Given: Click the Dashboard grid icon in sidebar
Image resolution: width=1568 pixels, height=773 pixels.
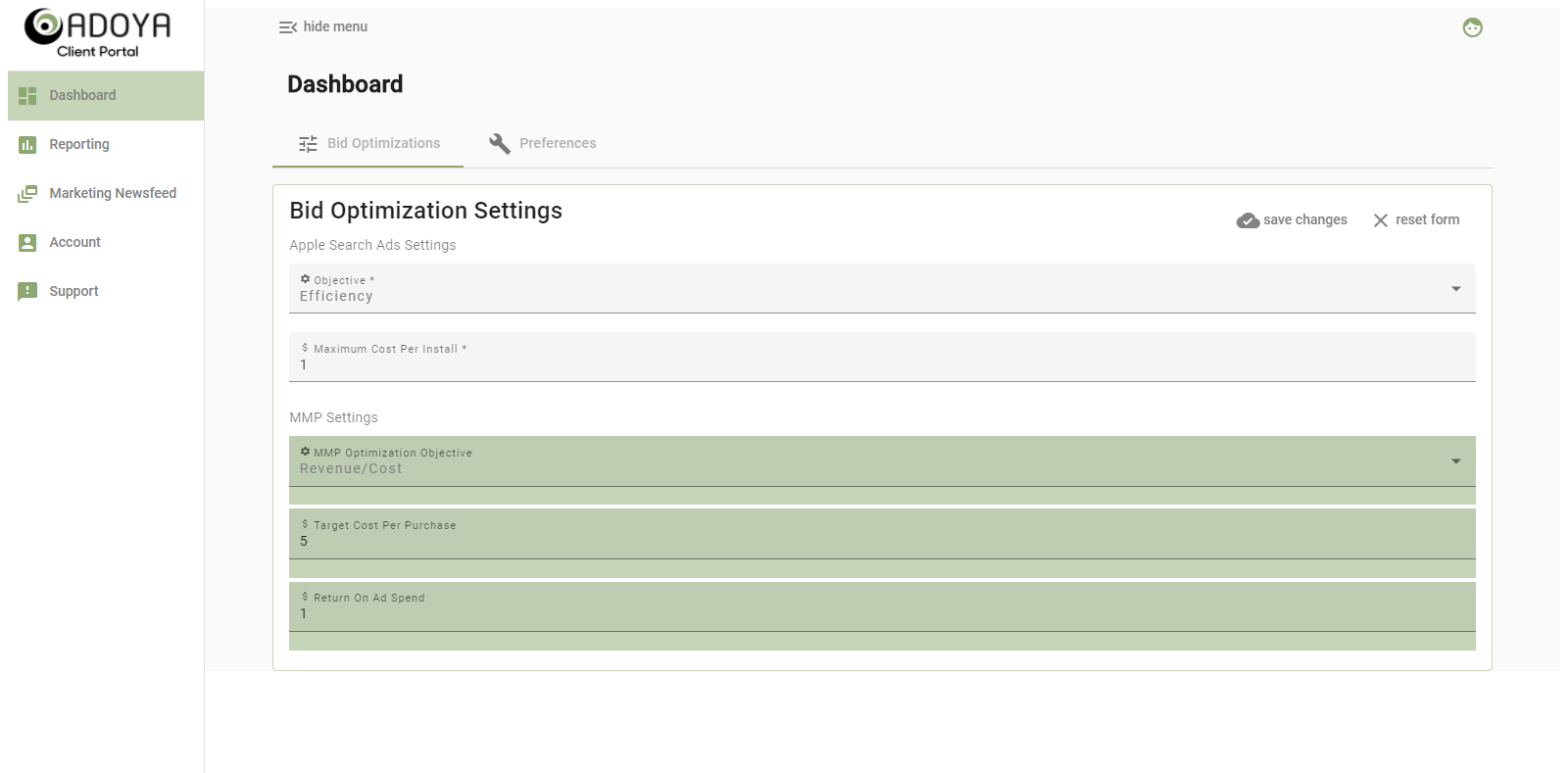Looking at the screenshot, I should [27, 96].
